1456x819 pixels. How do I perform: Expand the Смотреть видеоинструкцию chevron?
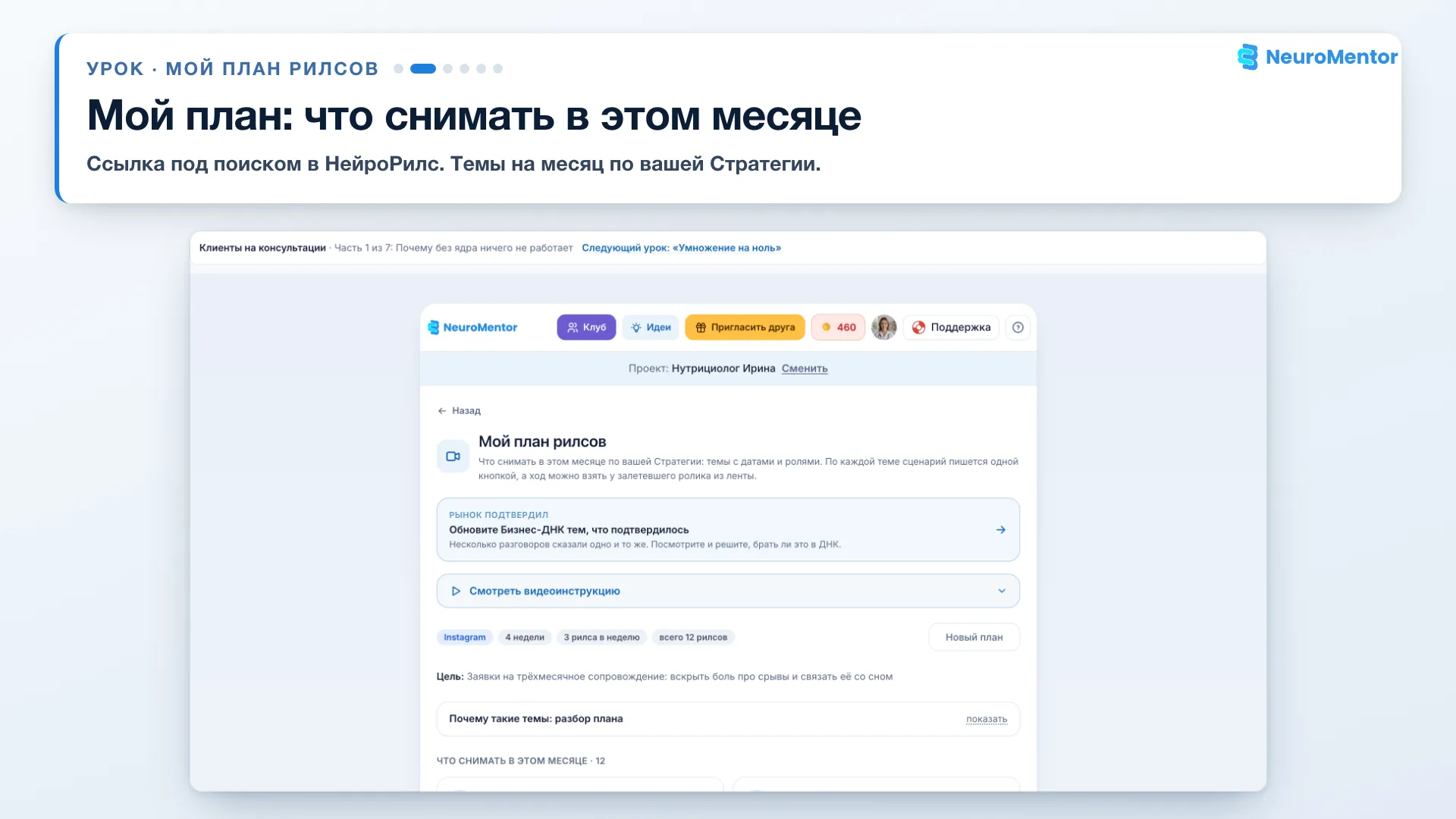[x=1002, y=591]
